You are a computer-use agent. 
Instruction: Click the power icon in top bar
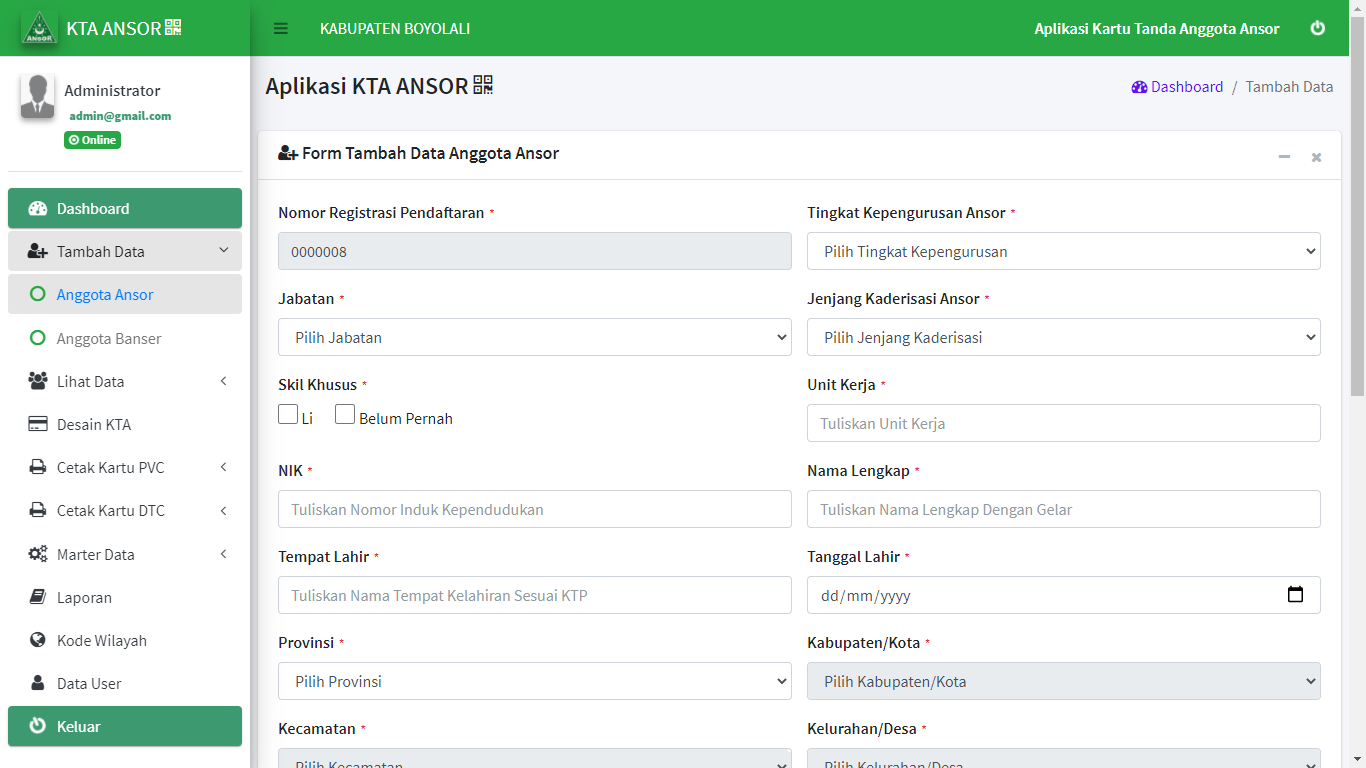tap(1317, 28)
